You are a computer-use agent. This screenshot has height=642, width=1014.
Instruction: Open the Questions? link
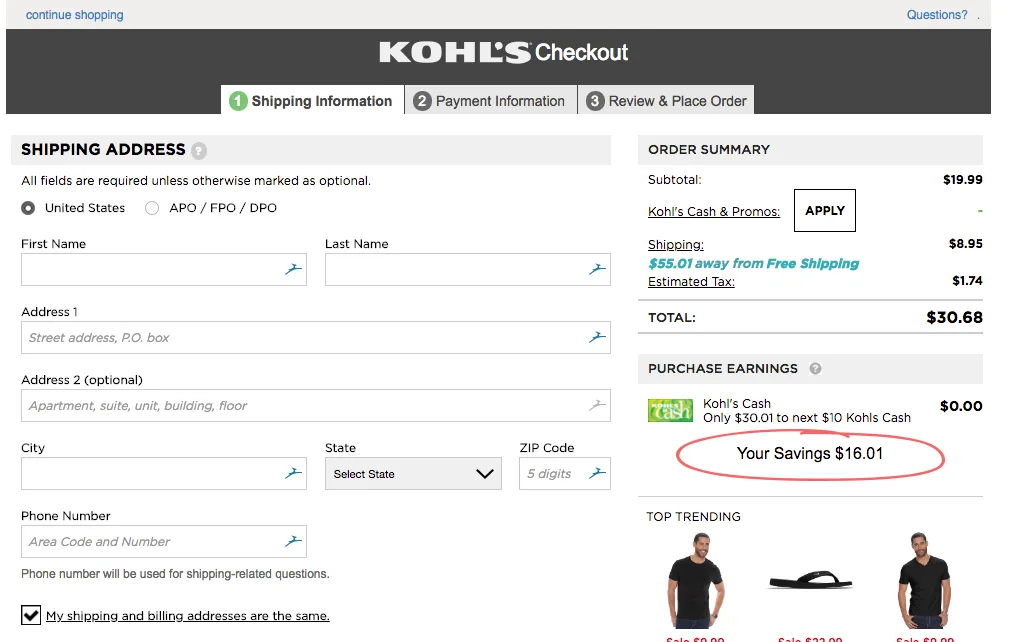coord(937,15)
